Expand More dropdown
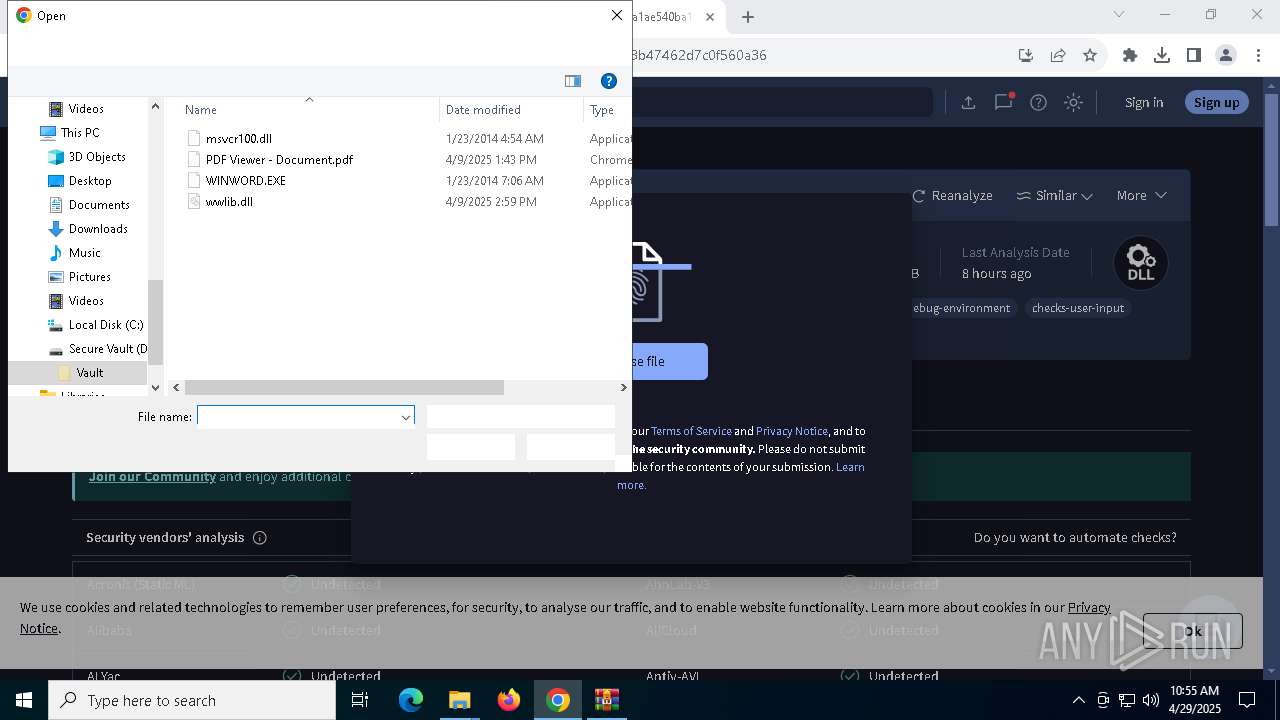The width and height of the screenshot is (1280, 720). click(x=1141, y=195)
